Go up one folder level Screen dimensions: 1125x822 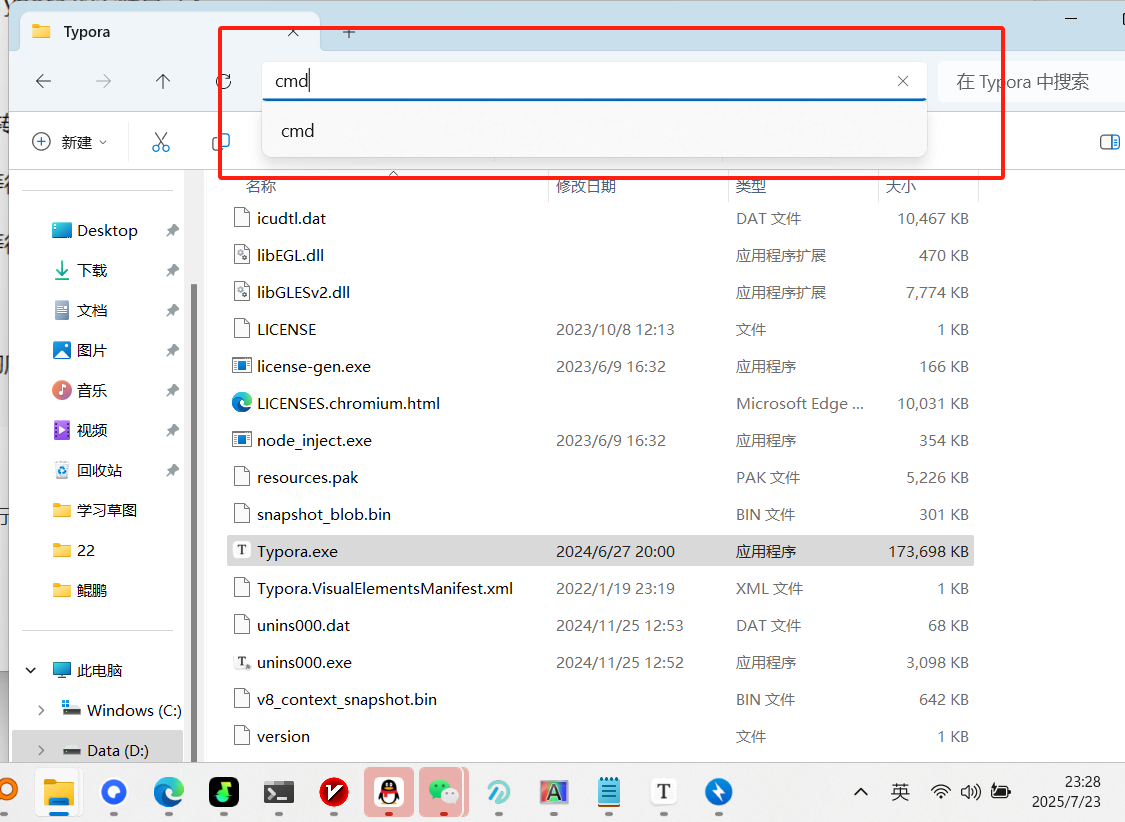[163, 82]
